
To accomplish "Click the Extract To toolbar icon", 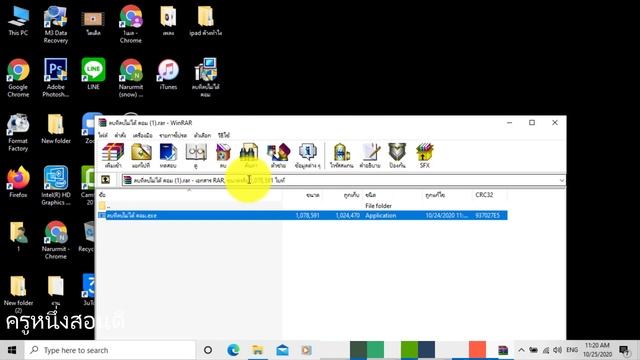I will (x=141, y=156).
